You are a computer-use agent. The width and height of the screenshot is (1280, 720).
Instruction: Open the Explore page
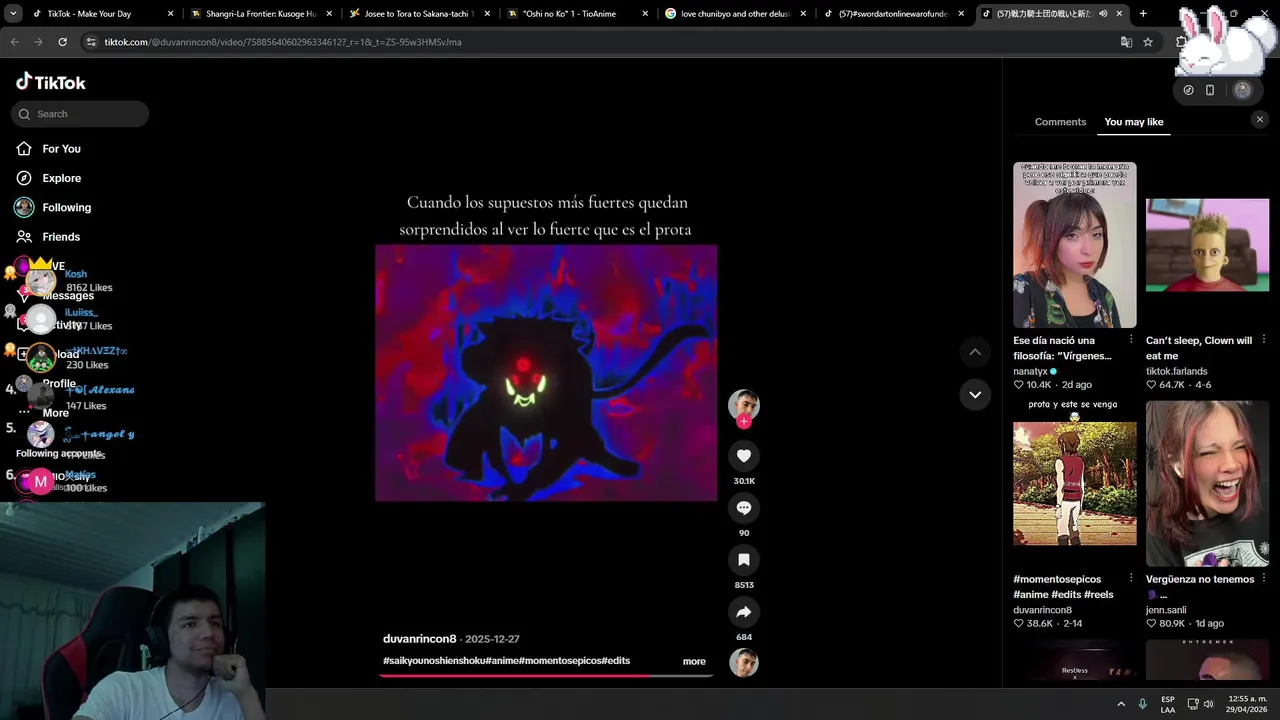[x=61, y=178]
